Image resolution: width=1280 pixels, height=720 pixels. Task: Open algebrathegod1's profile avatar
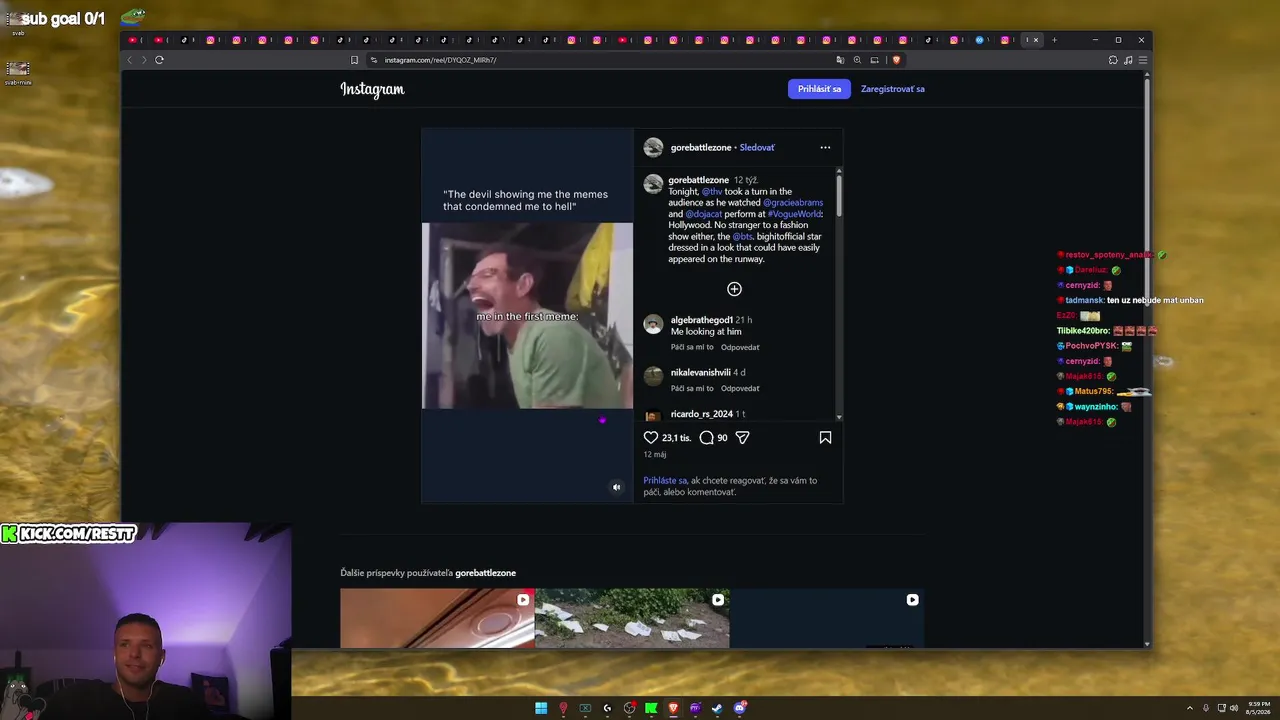(653, 324)
